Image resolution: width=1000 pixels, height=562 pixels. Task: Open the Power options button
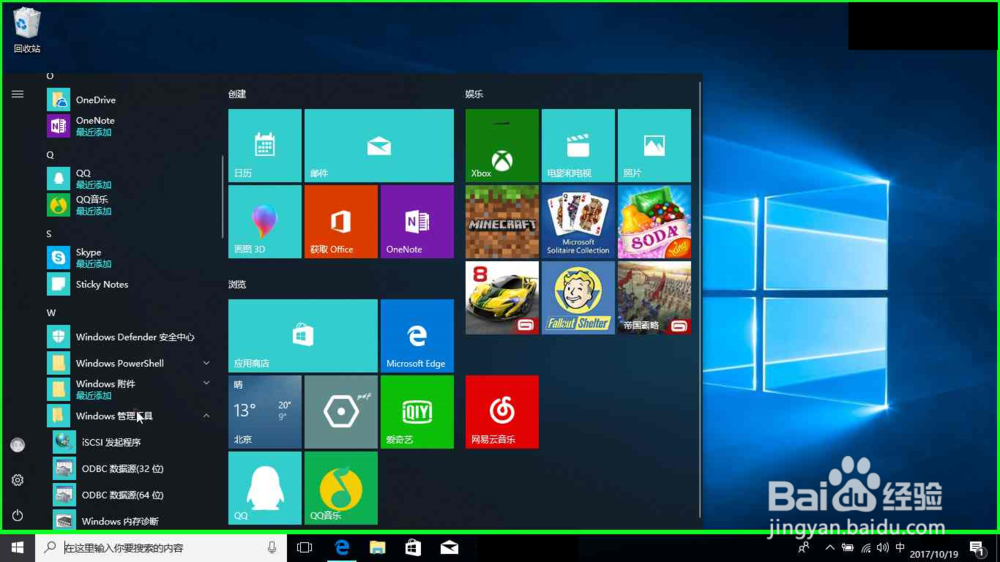[18, 515]
